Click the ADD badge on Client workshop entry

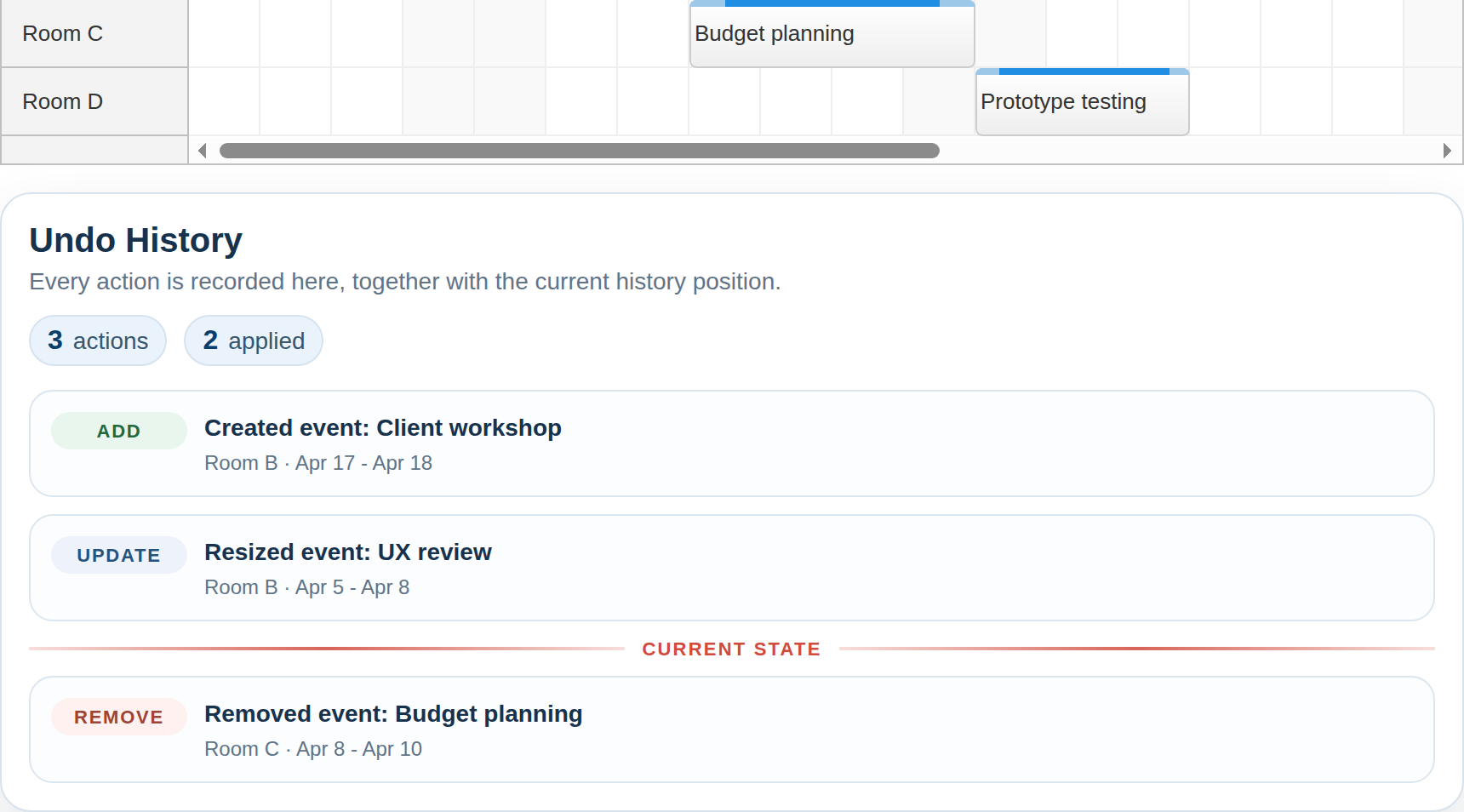(x=118, y=431)
